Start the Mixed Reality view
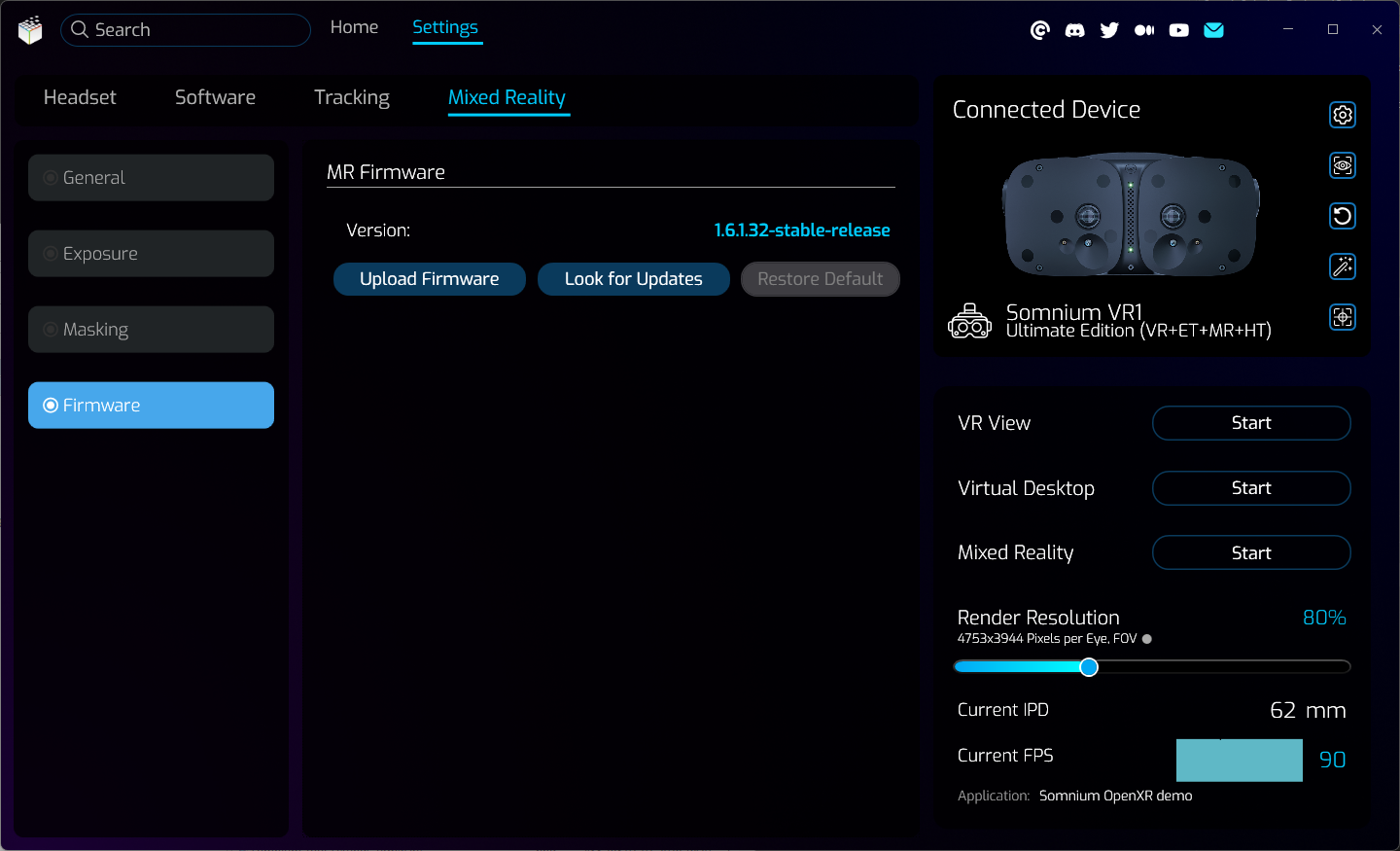 (1250, 552)
